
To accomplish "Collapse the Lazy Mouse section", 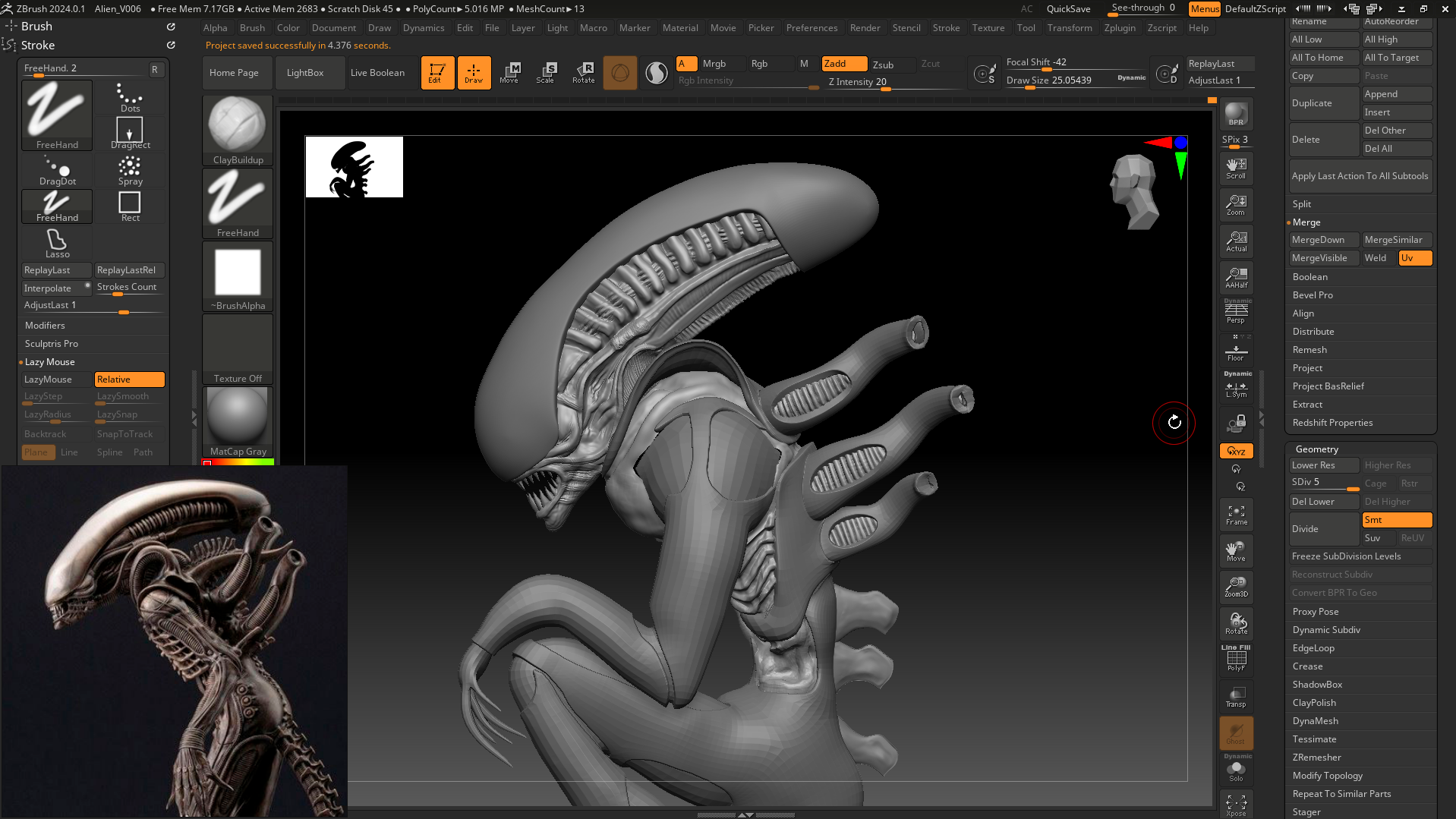I will 50,362.
